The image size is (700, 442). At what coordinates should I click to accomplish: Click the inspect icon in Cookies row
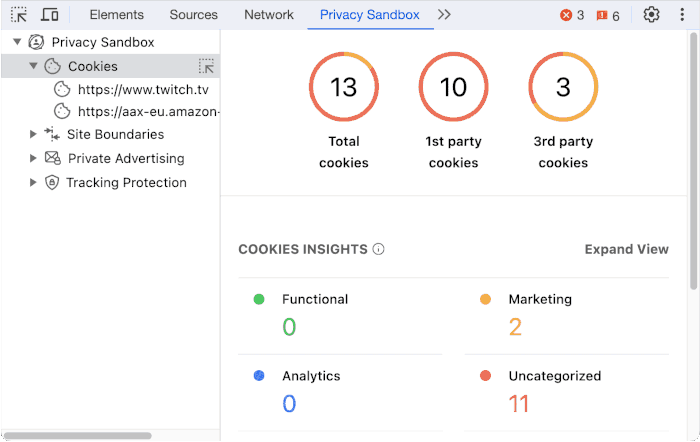(207, 66)
